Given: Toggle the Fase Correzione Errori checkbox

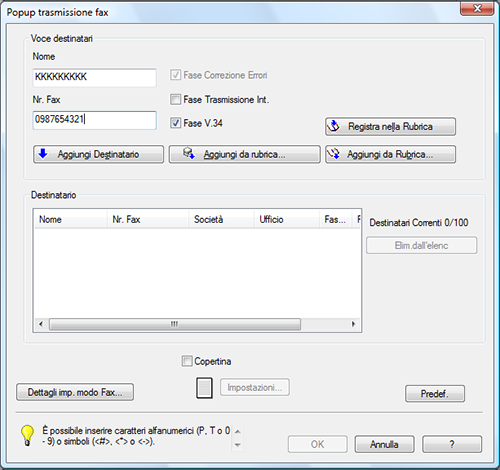Looking at the screenshot, I should [175, 75].
